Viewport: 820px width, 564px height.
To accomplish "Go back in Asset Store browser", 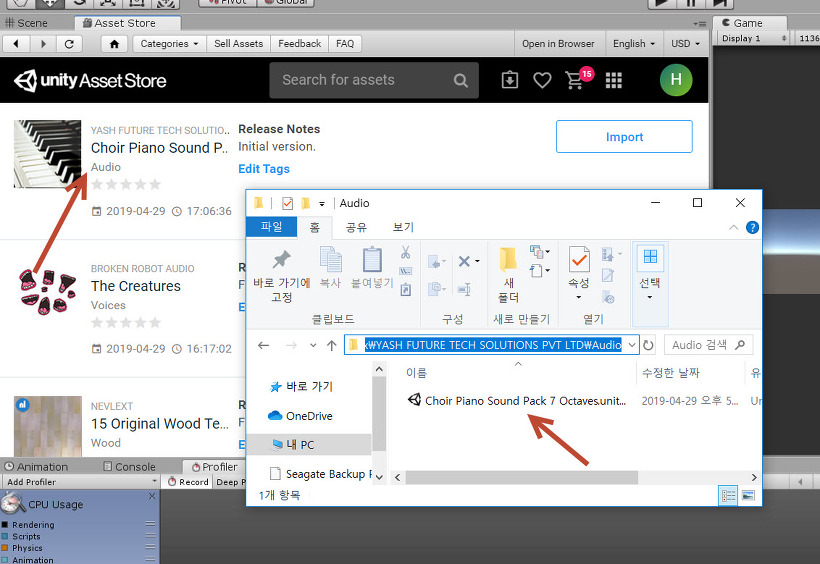I will (x=16, y=44).
